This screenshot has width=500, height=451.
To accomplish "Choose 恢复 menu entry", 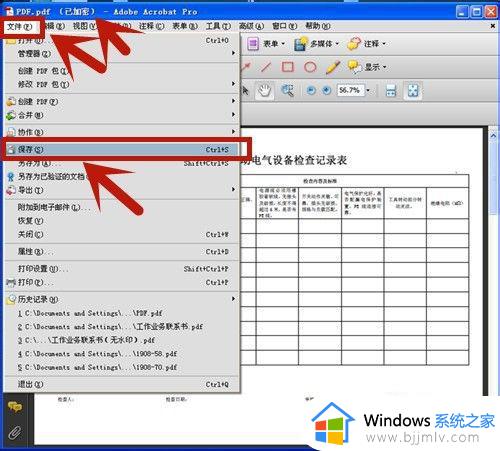I will (x=121, y=221).
